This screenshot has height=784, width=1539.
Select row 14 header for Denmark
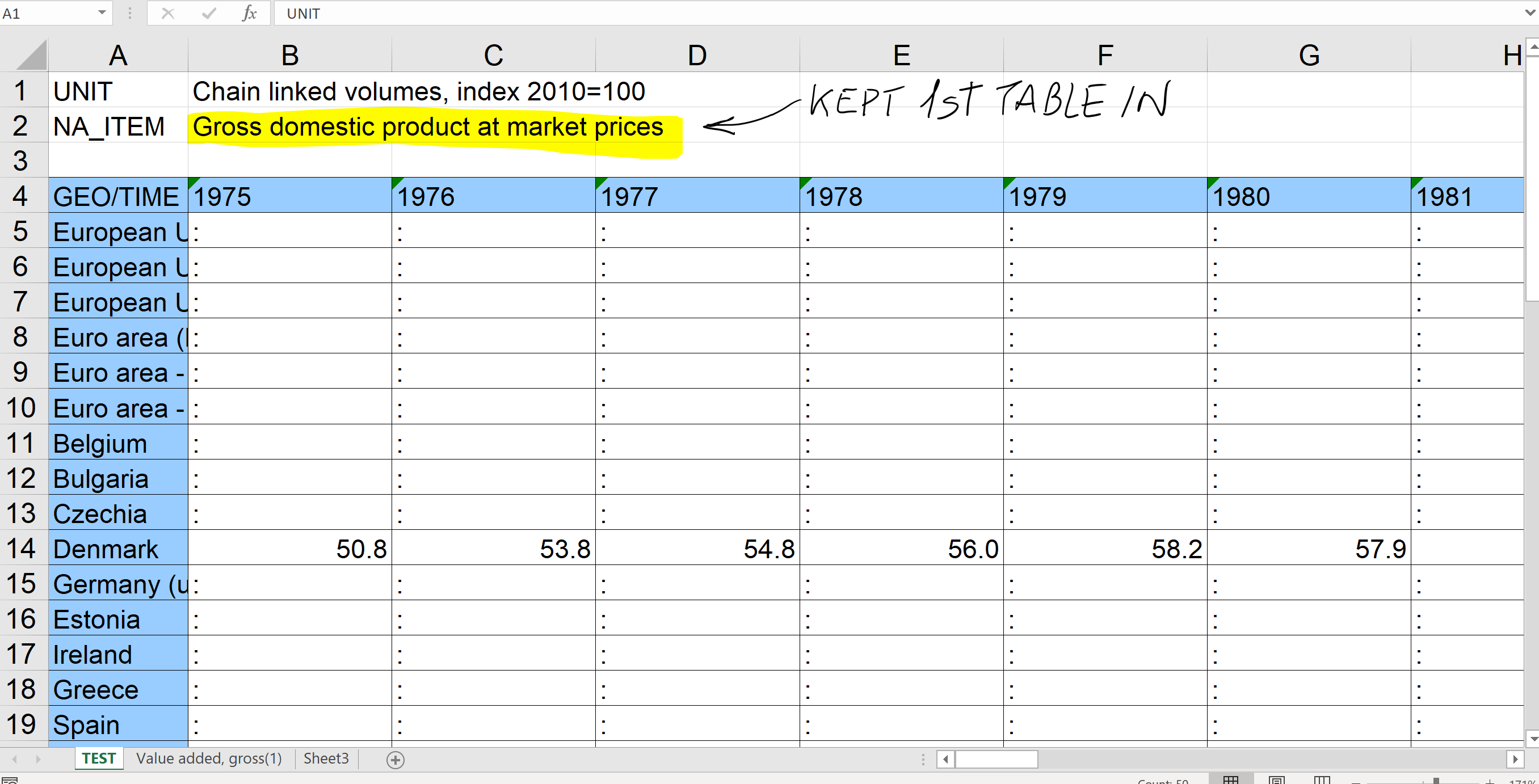[22, 548]
